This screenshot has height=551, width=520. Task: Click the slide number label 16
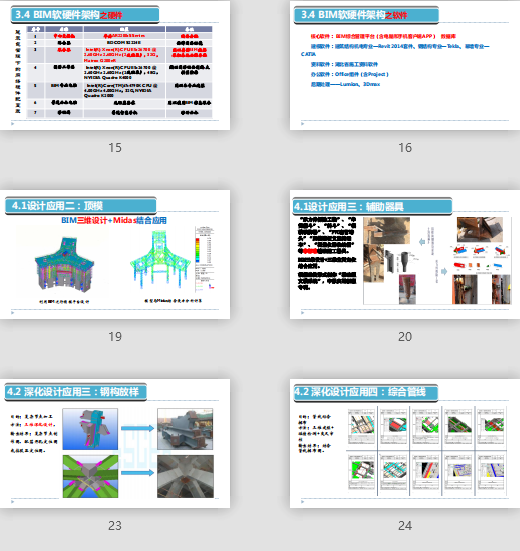click(405, 148)
